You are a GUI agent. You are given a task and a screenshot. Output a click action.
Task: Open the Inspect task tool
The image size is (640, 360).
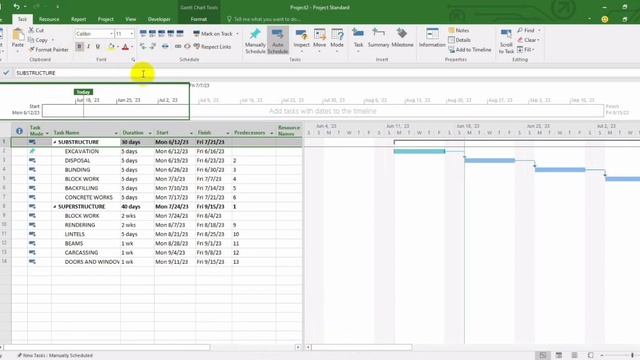(302, 39)
